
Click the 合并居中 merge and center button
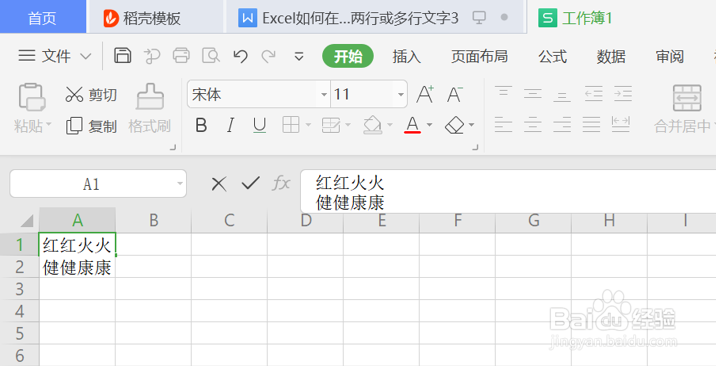tap(684, 109)
